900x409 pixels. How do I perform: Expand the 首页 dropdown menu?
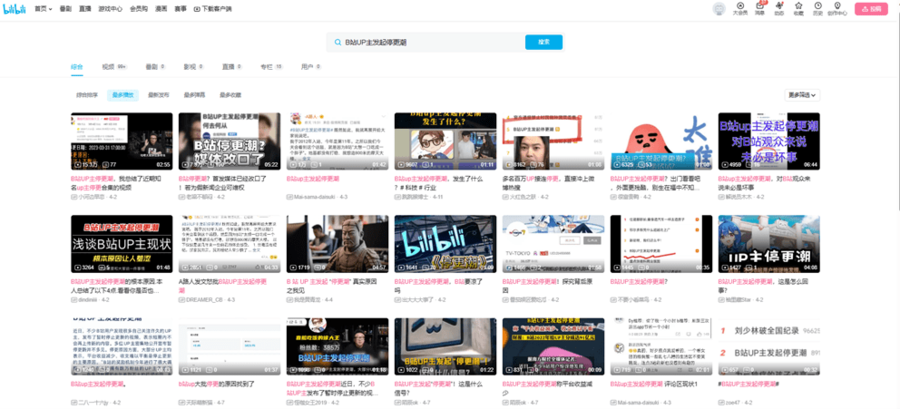pyautogui.click(x=42, y=8)
